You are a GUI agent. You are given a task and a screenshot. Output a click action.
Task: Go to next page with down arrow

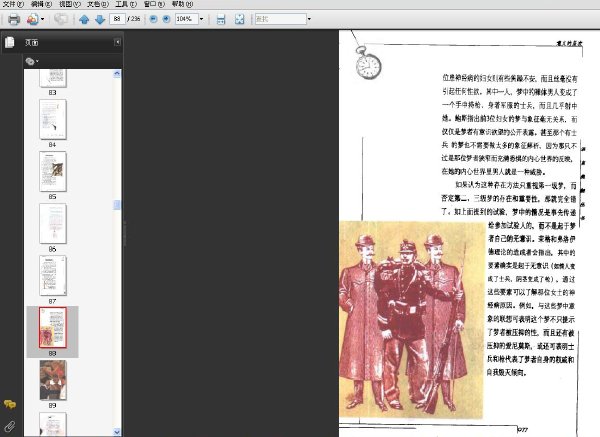pos(100,19)
